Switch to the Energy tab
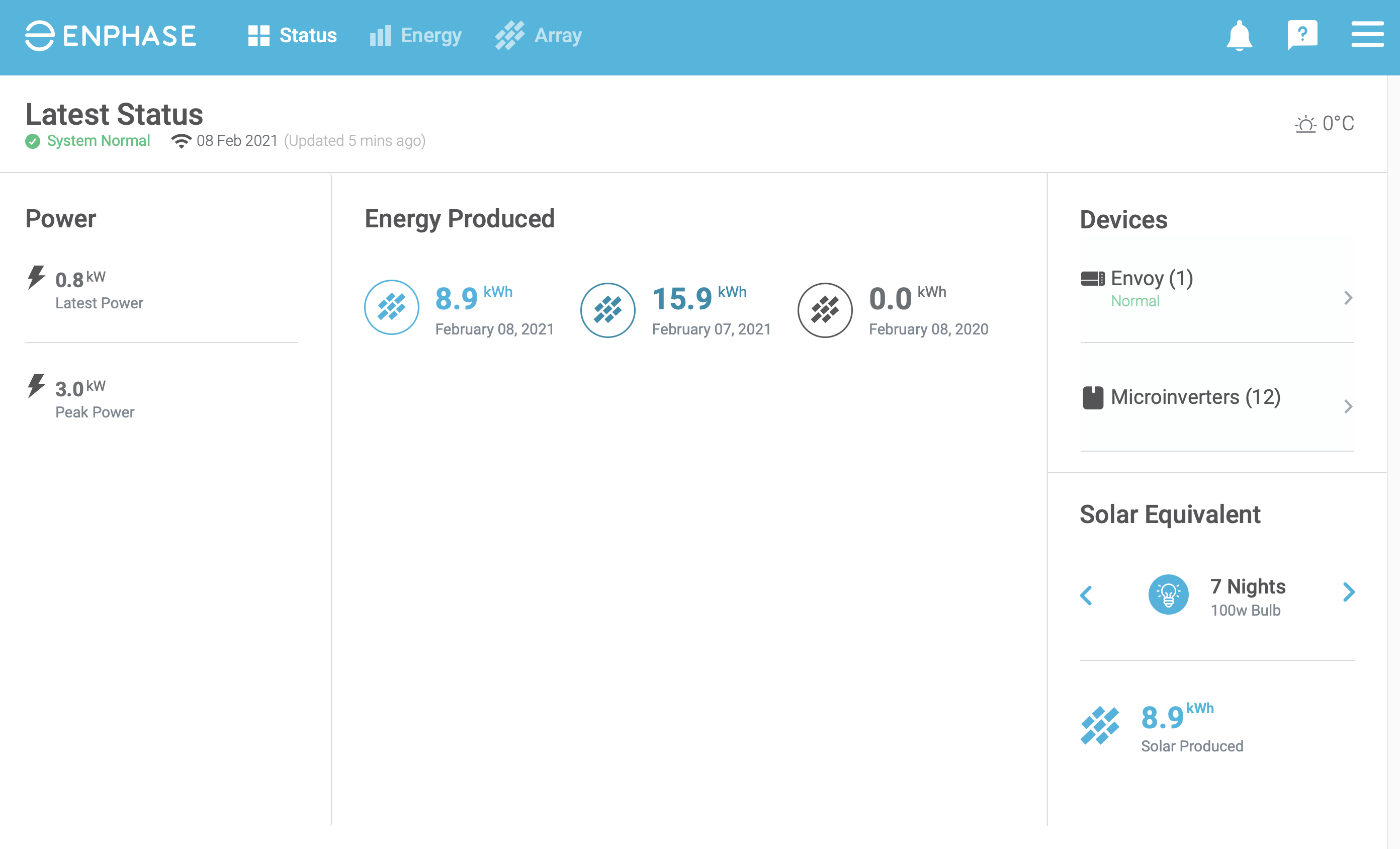Screen dimensions: 1400x849 point(415,35)
